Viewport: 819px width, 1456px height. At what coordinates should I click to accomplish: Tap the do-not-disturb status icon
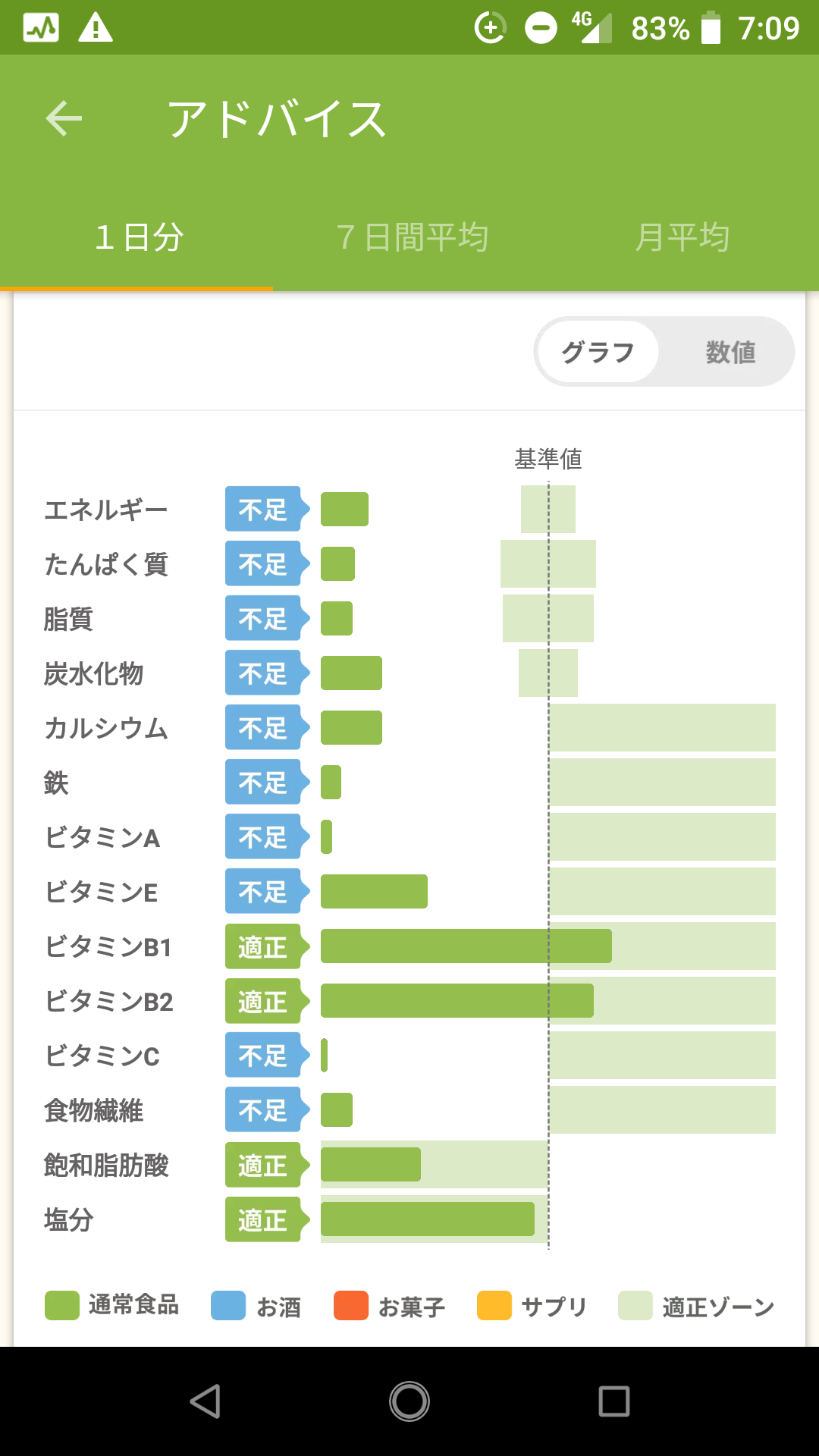[541, 28]
